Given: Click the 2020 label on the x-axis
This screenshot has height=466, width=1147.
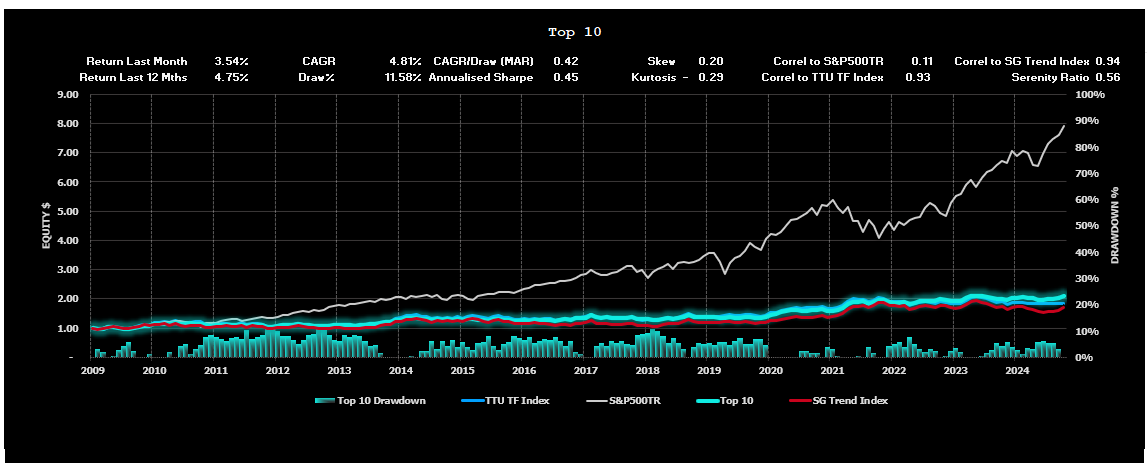Looking at the screenshot, I should (x=770, y=371).
